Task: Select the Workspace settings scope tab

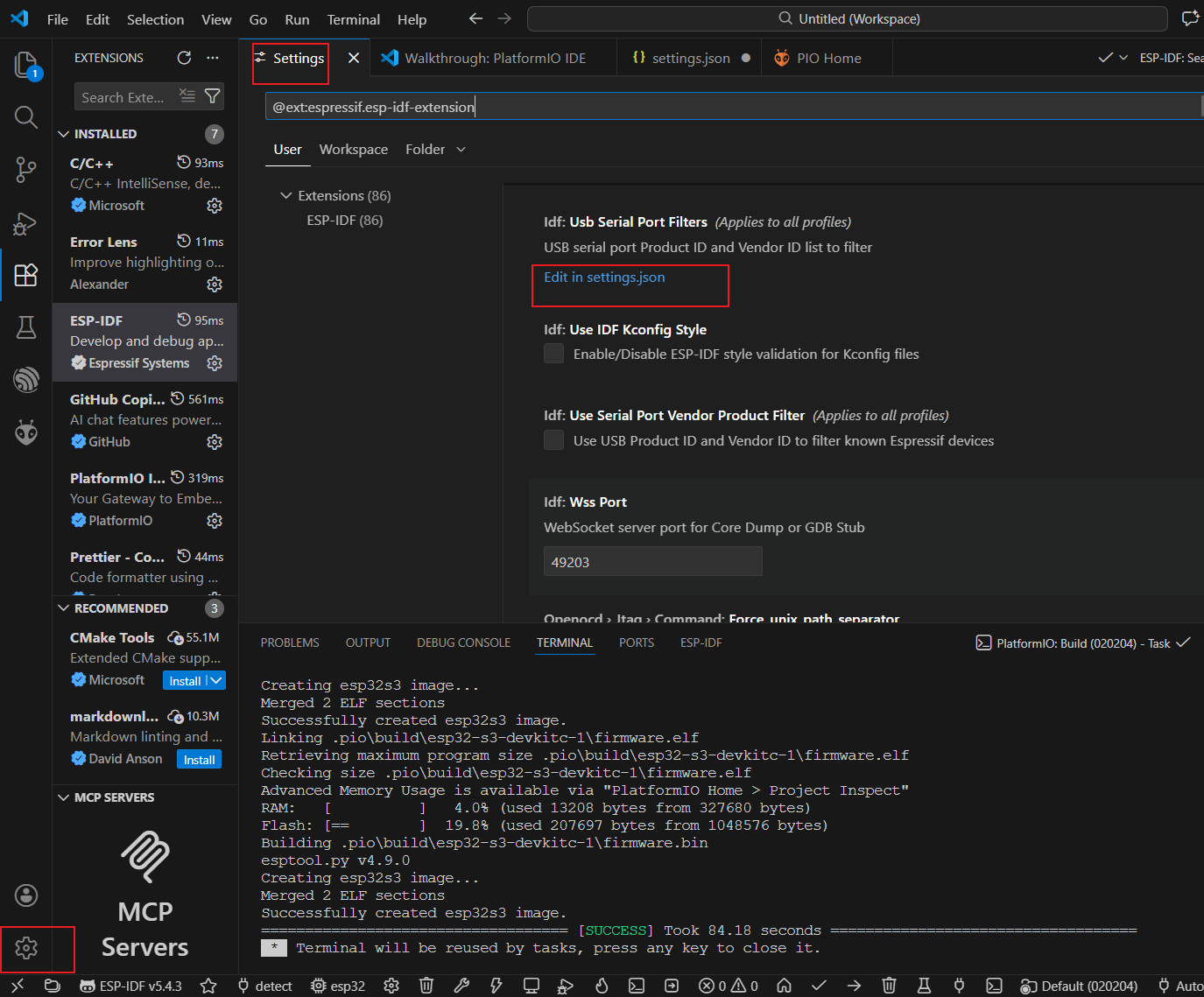Action: tap(354, 150)
